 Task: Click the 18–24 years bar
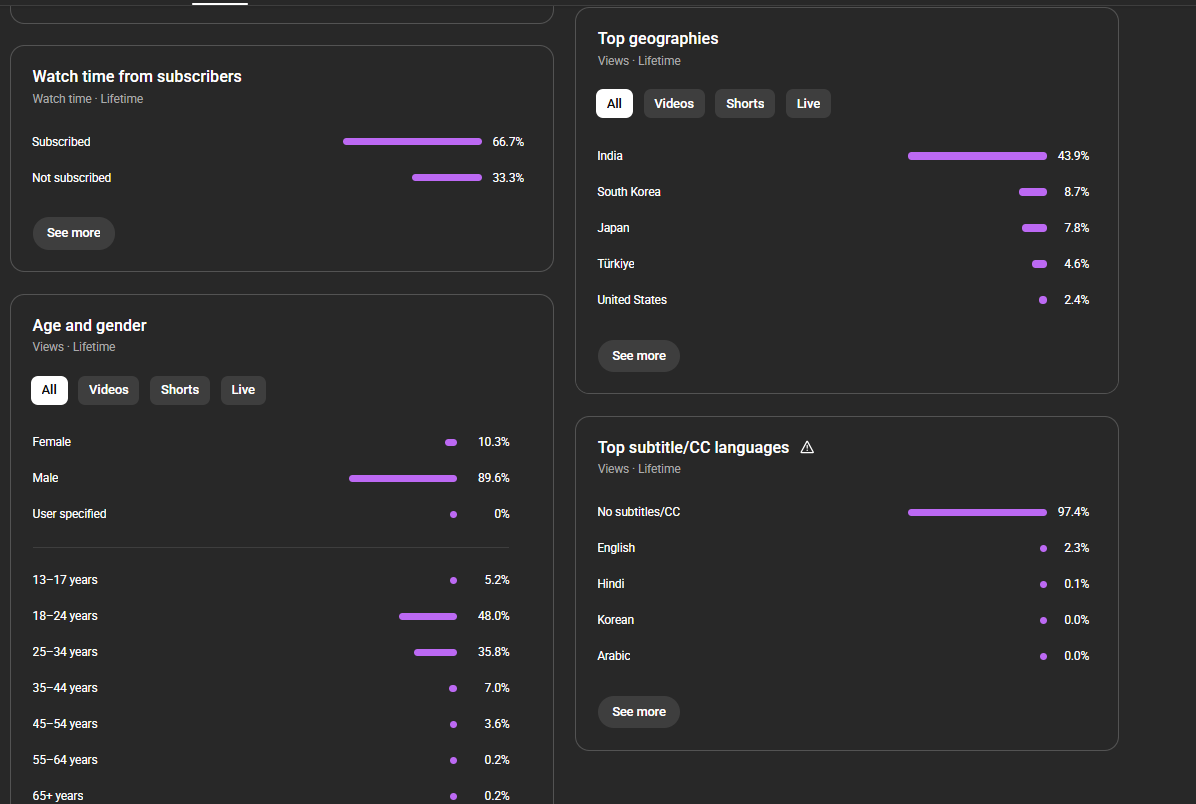pos(428,616)
